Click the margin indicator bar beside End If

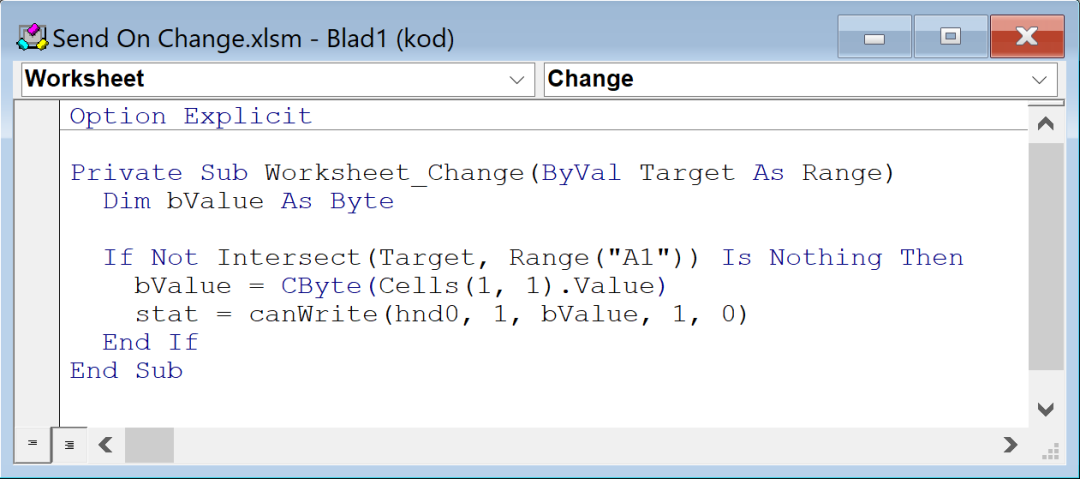point(37,343)
